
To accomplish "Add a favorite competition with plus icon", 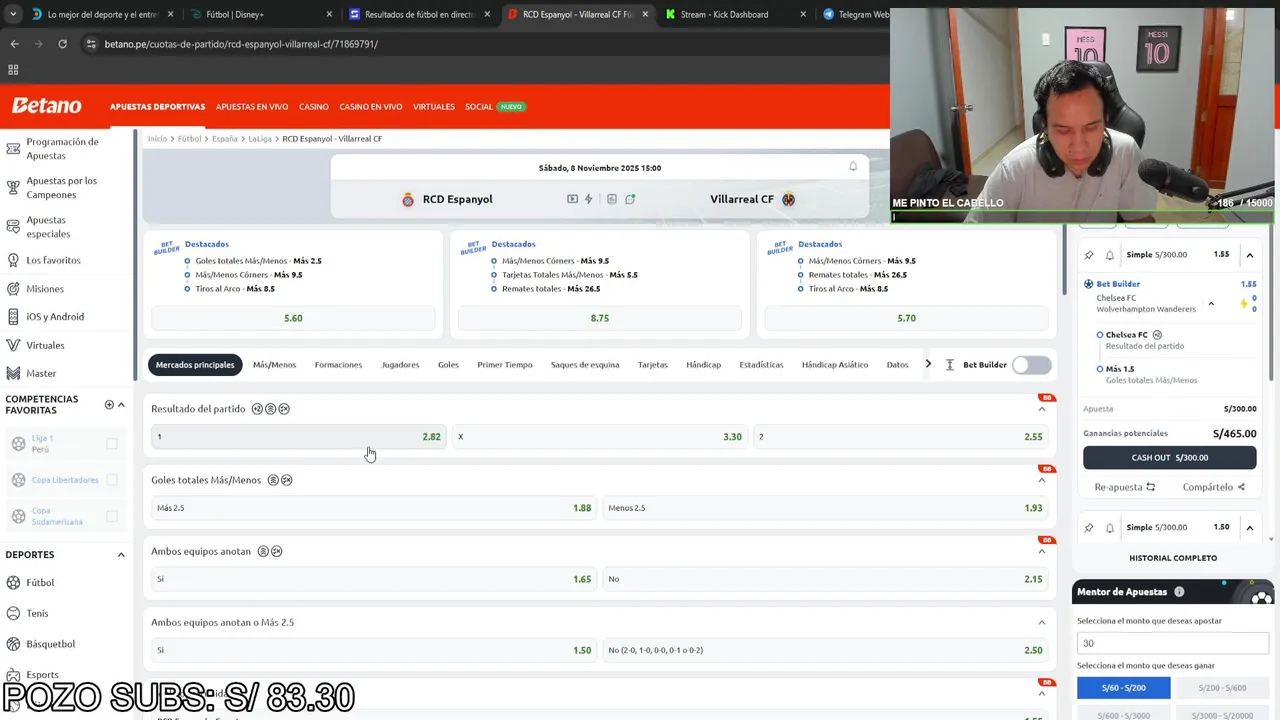I will pyautogui.click(x=109, y=404).
